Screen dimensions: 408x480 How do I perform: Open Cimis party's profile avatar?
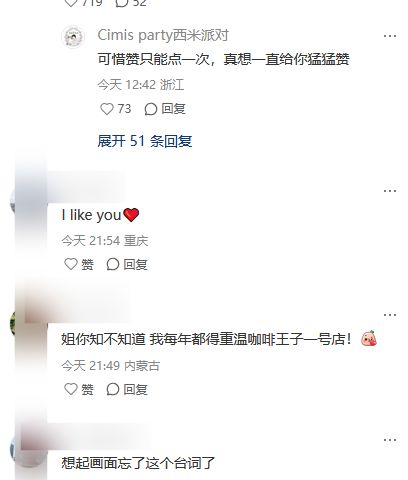click(73, 37)
